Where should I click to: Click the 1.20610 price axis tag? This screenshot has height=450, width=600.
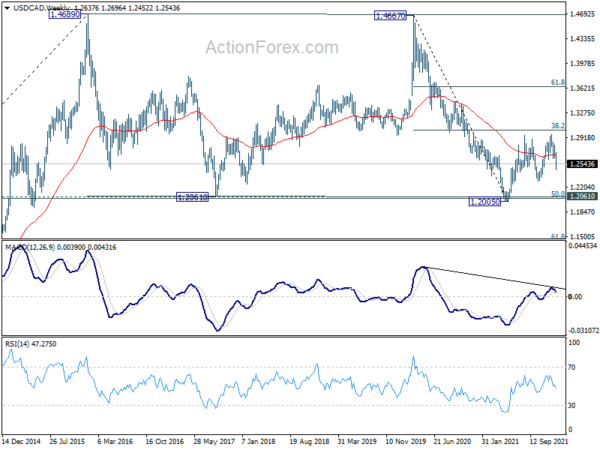(x=582, y=196)
